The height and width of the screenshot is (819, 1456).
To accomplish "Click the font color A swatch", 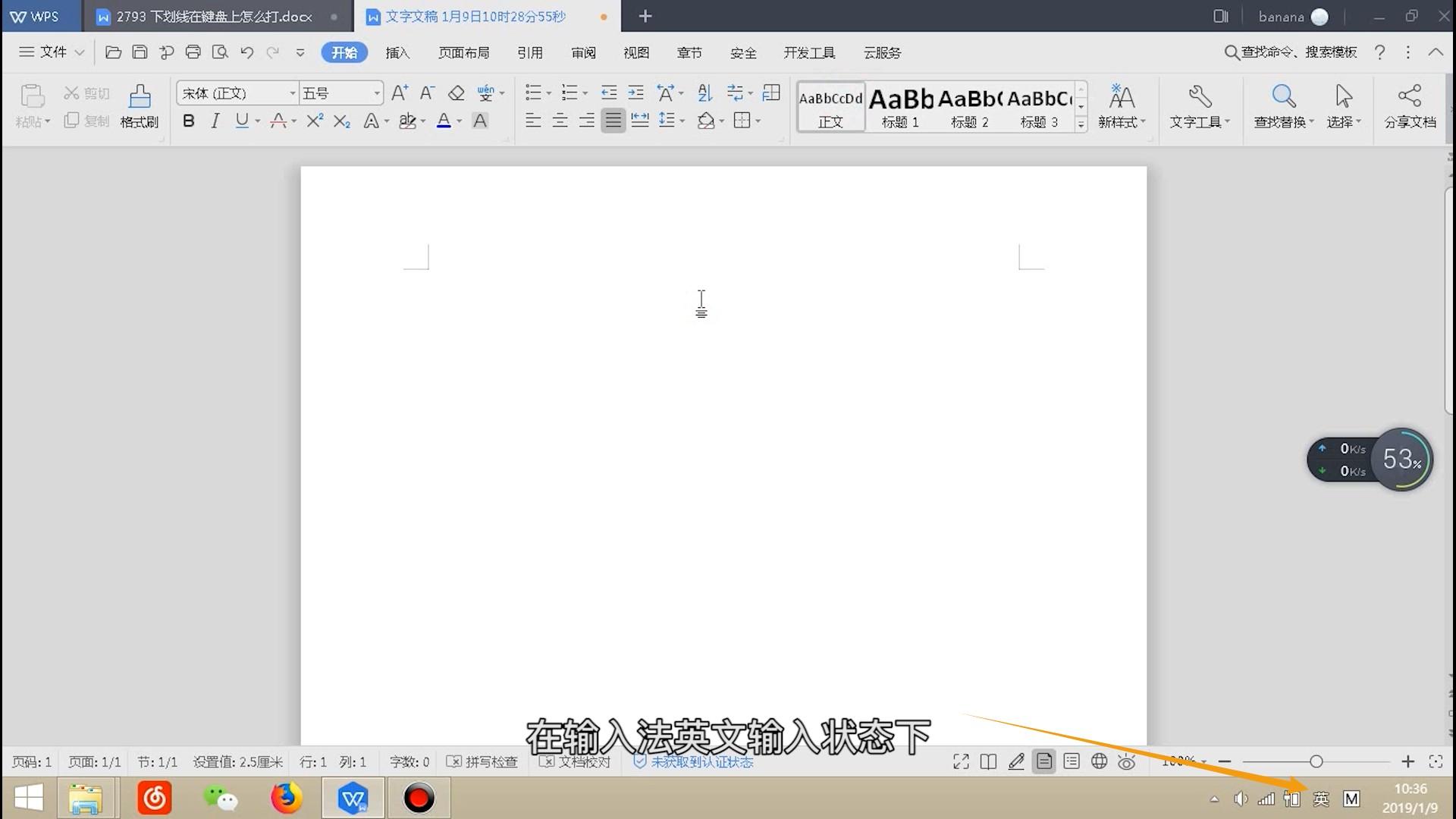I will tap(444, 121).
